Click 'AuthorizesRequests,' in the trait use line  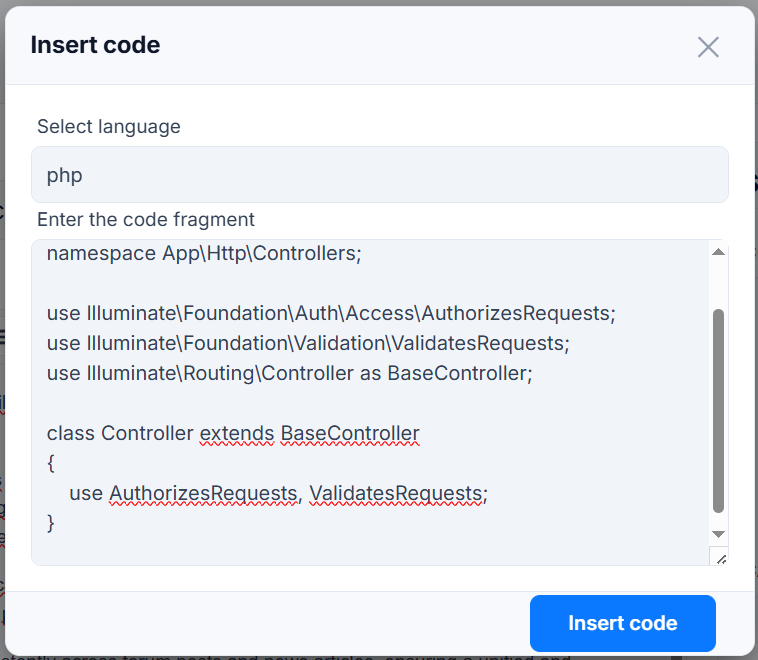point(205,493)
